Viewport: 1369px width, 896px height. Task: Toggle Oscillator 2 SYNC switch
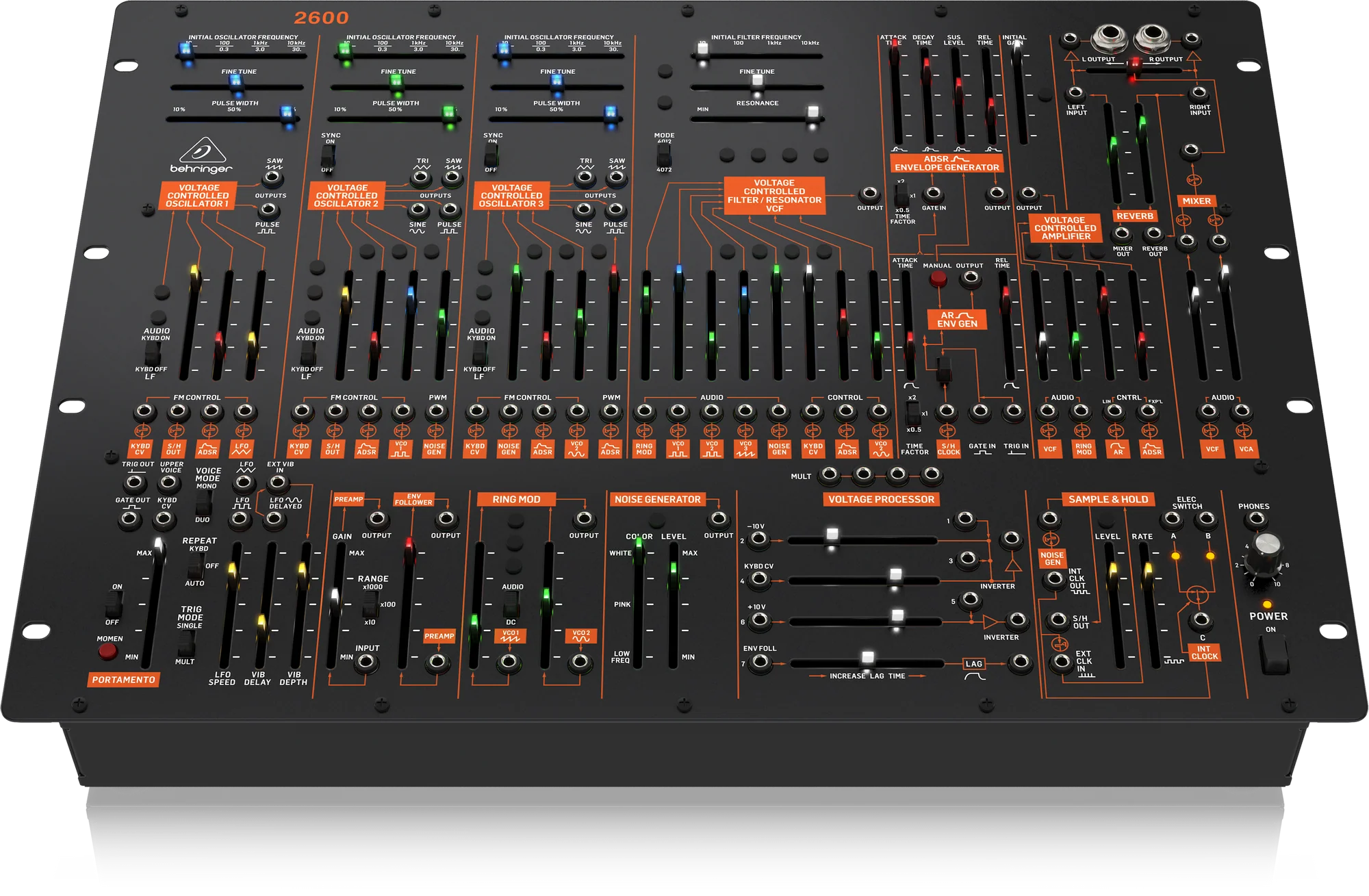point(328,156)
